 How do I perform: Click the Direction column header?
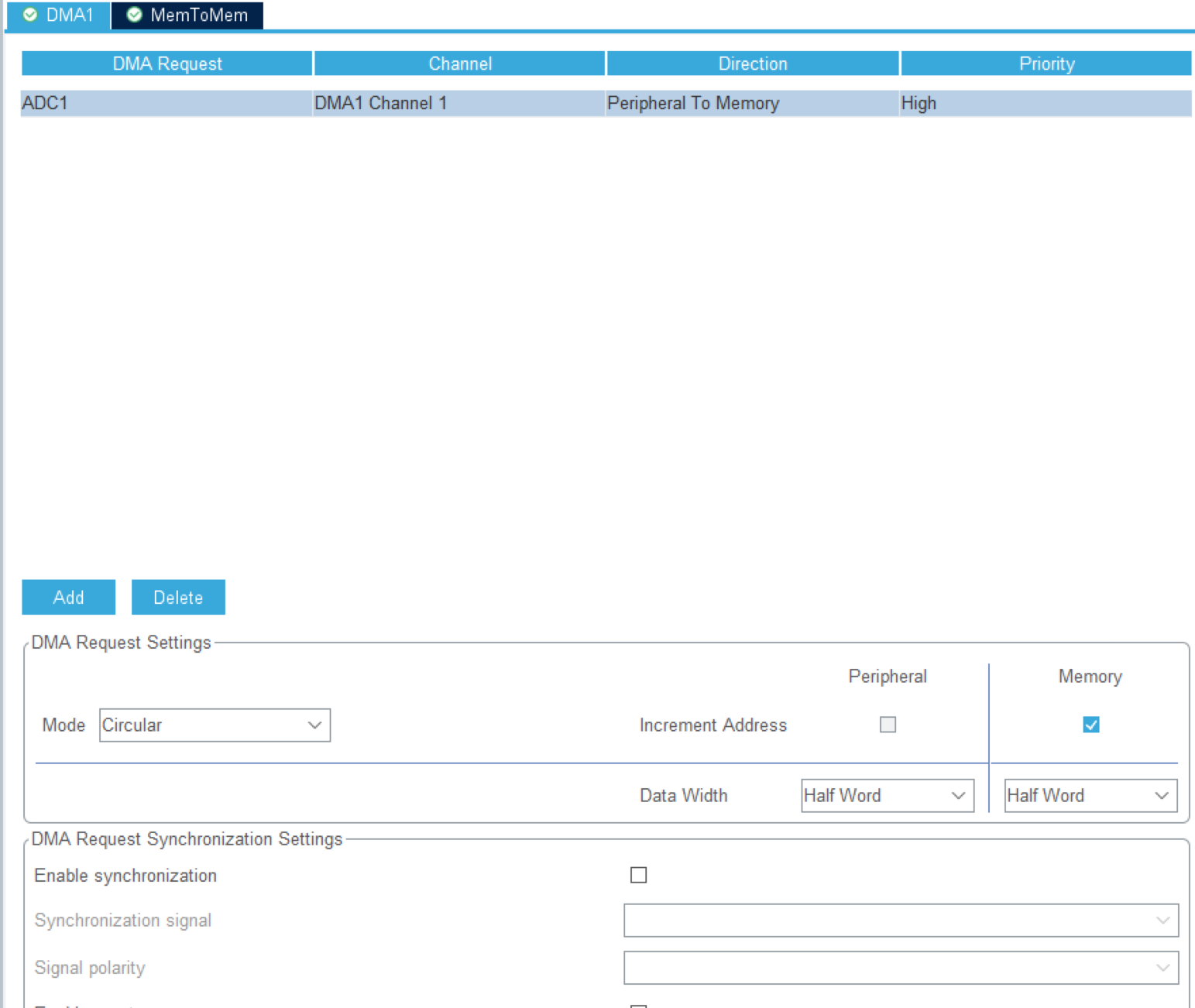coord(752,63)
